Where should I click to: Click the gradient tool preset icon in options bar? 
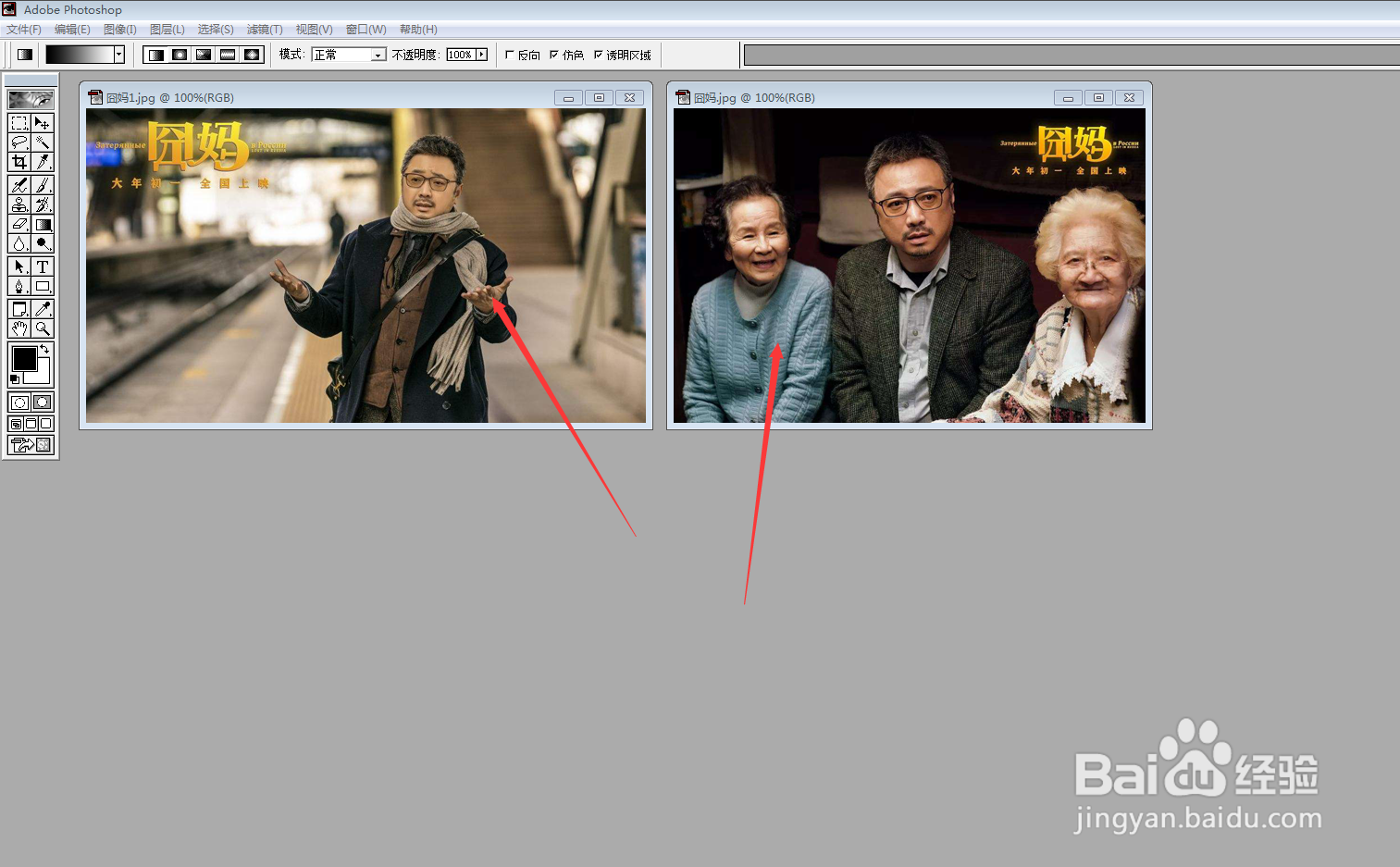point(25,55)
